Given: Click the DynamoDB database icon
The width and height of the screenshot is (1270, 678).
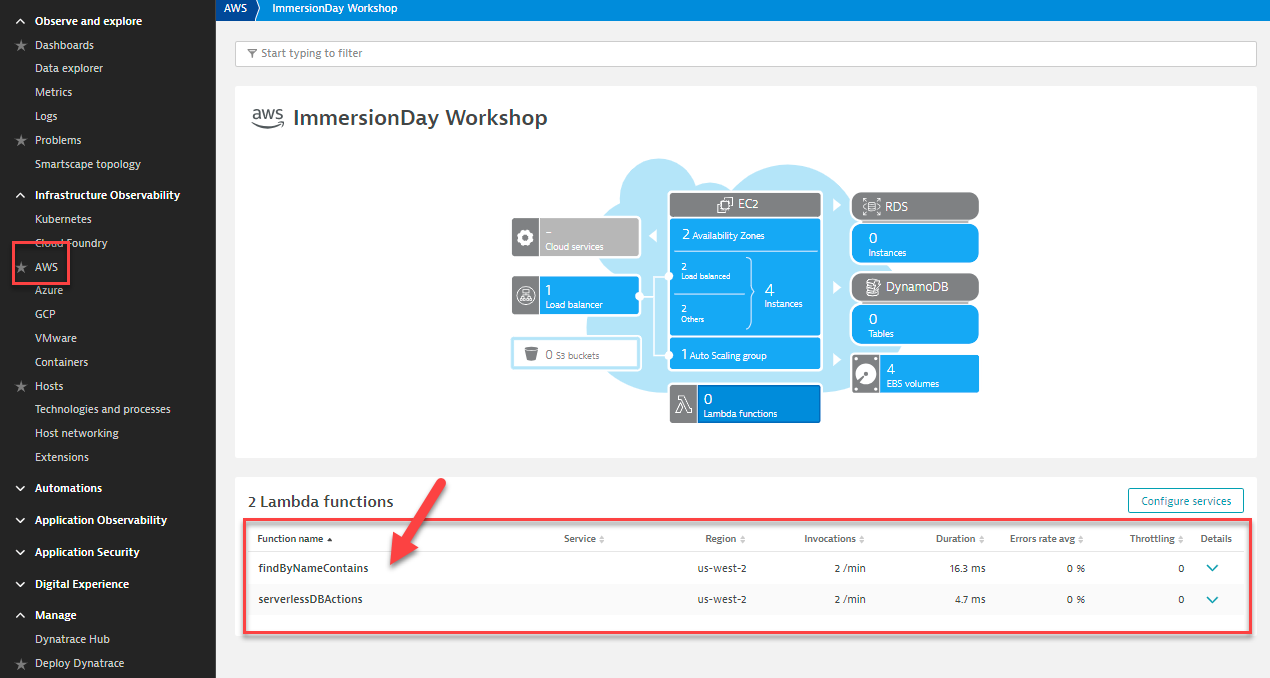Looking at the screenshot, I should click(x=871, y=288).
